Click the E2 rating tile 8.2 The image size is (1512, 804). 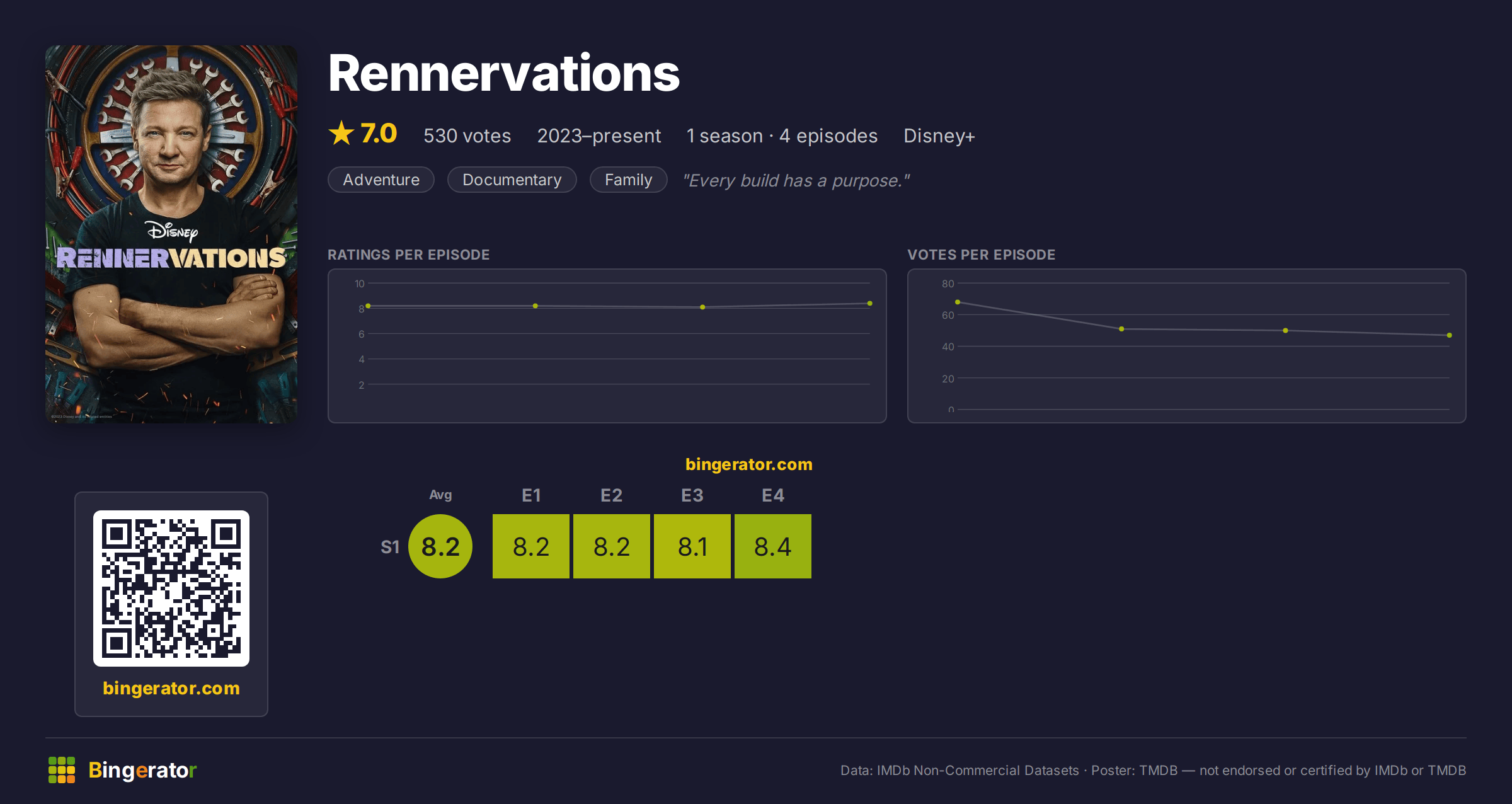[x=612, y=546]
